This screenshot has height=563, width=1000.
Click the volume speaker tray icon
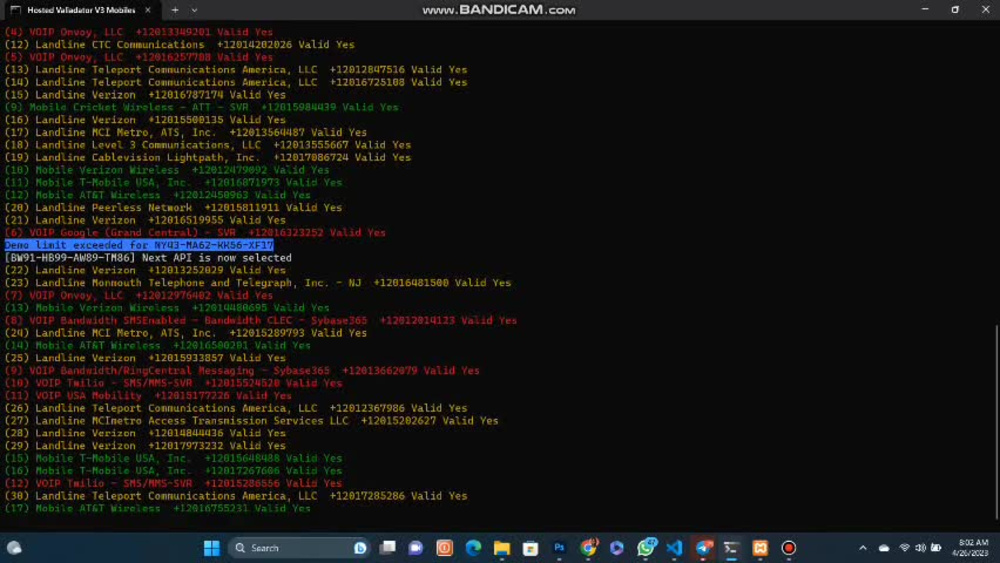pos(920,548)
